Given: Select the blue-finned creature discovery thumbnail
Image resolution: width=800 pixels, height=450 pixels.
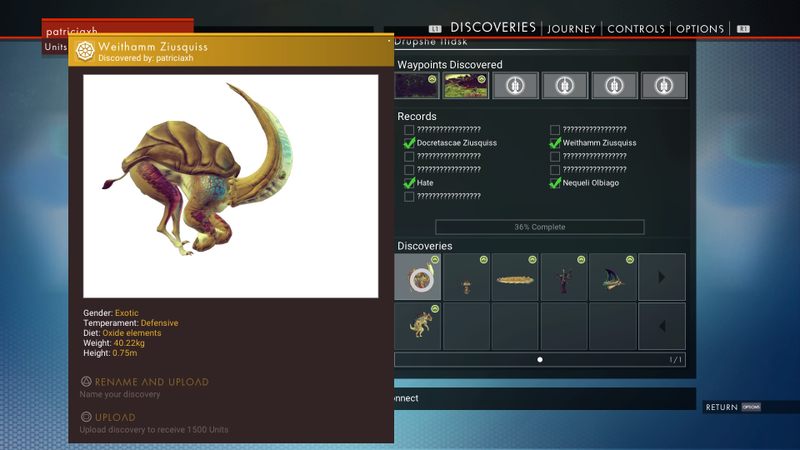Looking at the screenshot, I should [x=613, y=277].
